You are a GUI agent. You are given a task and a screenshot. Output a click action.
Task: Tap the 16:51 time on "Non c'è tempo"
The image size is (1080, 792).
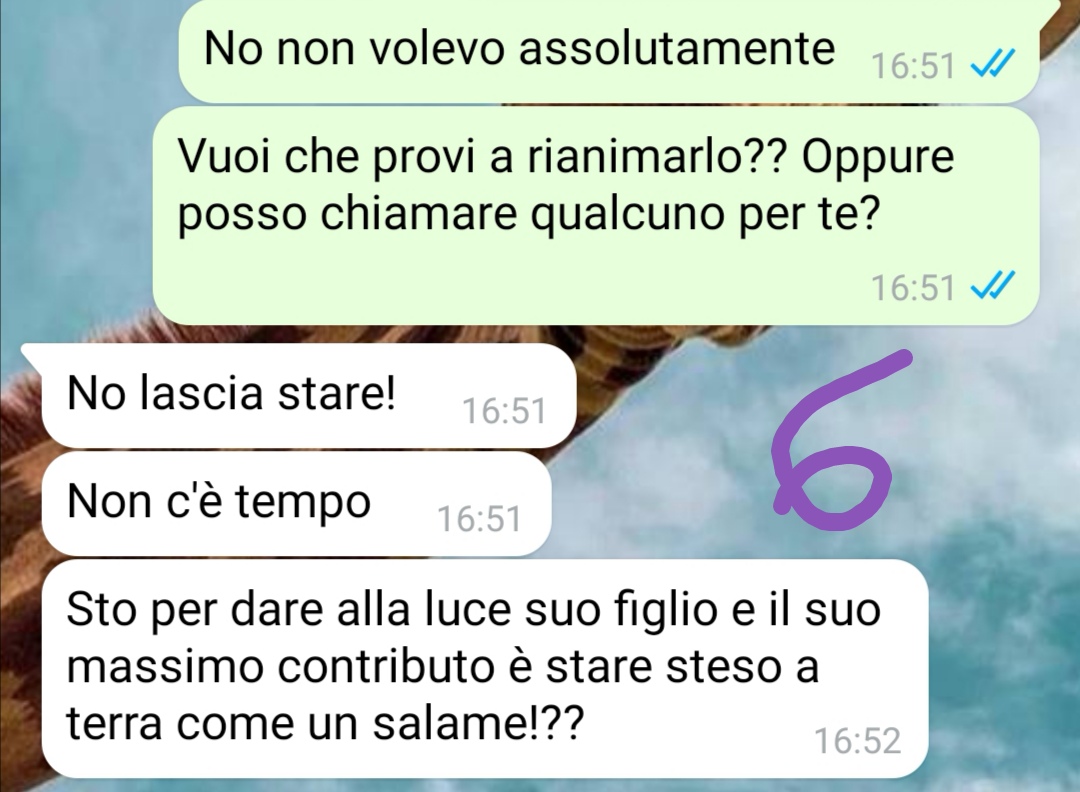(x=479, y=519)
